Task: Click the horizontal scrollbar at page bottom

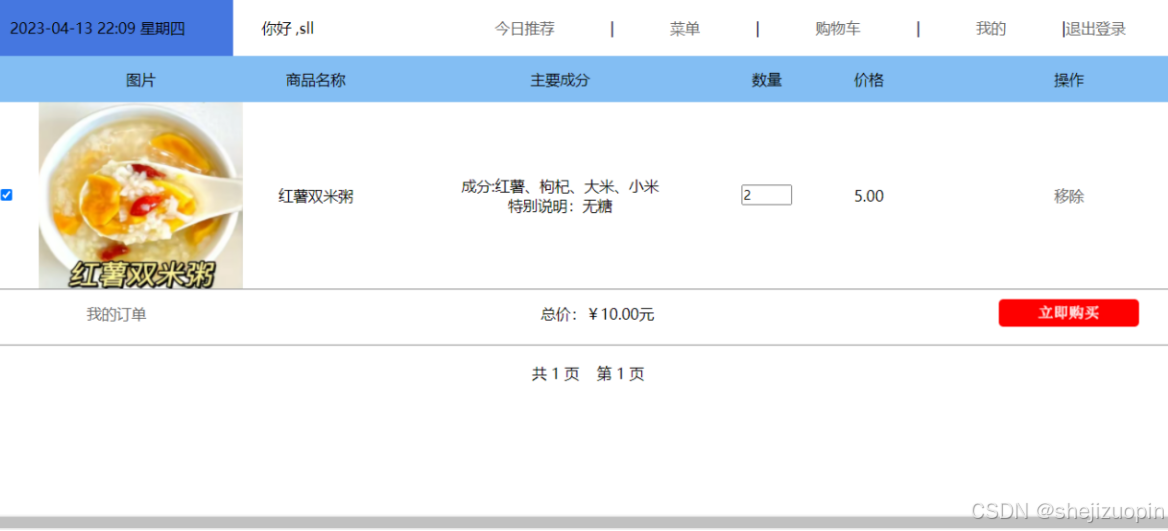Action: pos(584,522)
